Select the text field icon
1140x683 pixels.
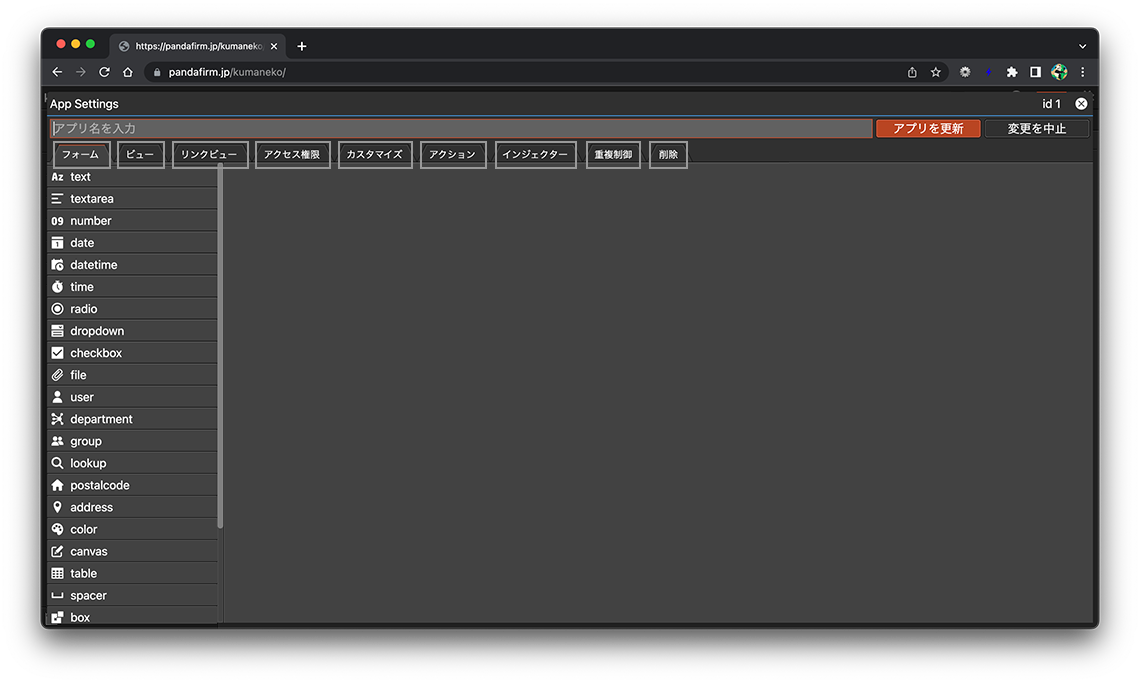(x=57, y=177)
